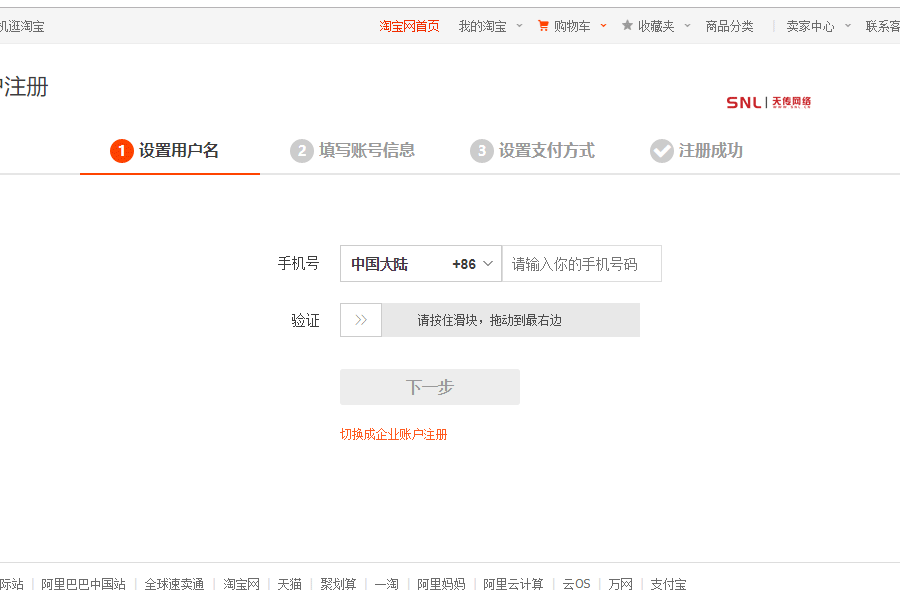Click the SNL 天传网络 logo
This screenshot has height=600, width=900.
pos(768,102)
